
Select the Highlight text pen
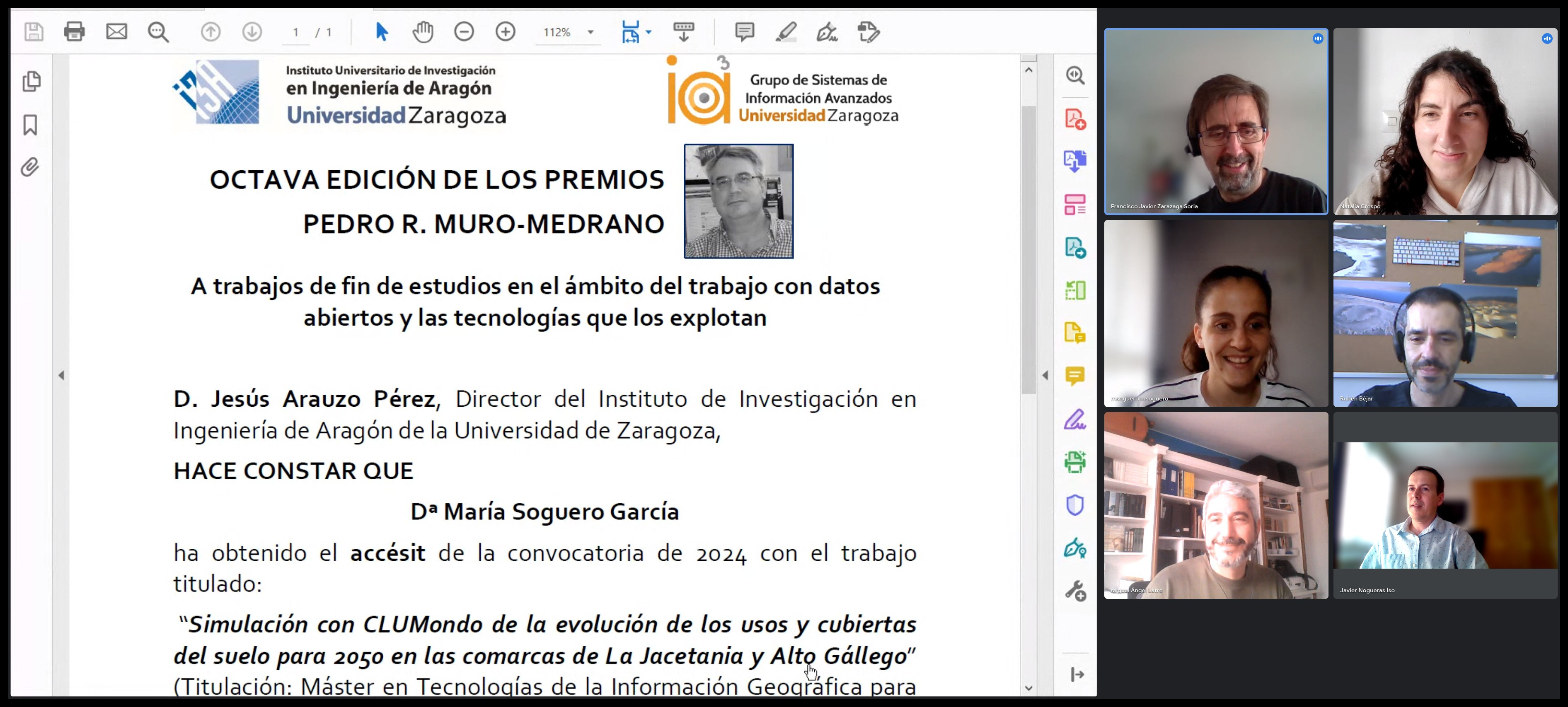(x=786, y=31)
